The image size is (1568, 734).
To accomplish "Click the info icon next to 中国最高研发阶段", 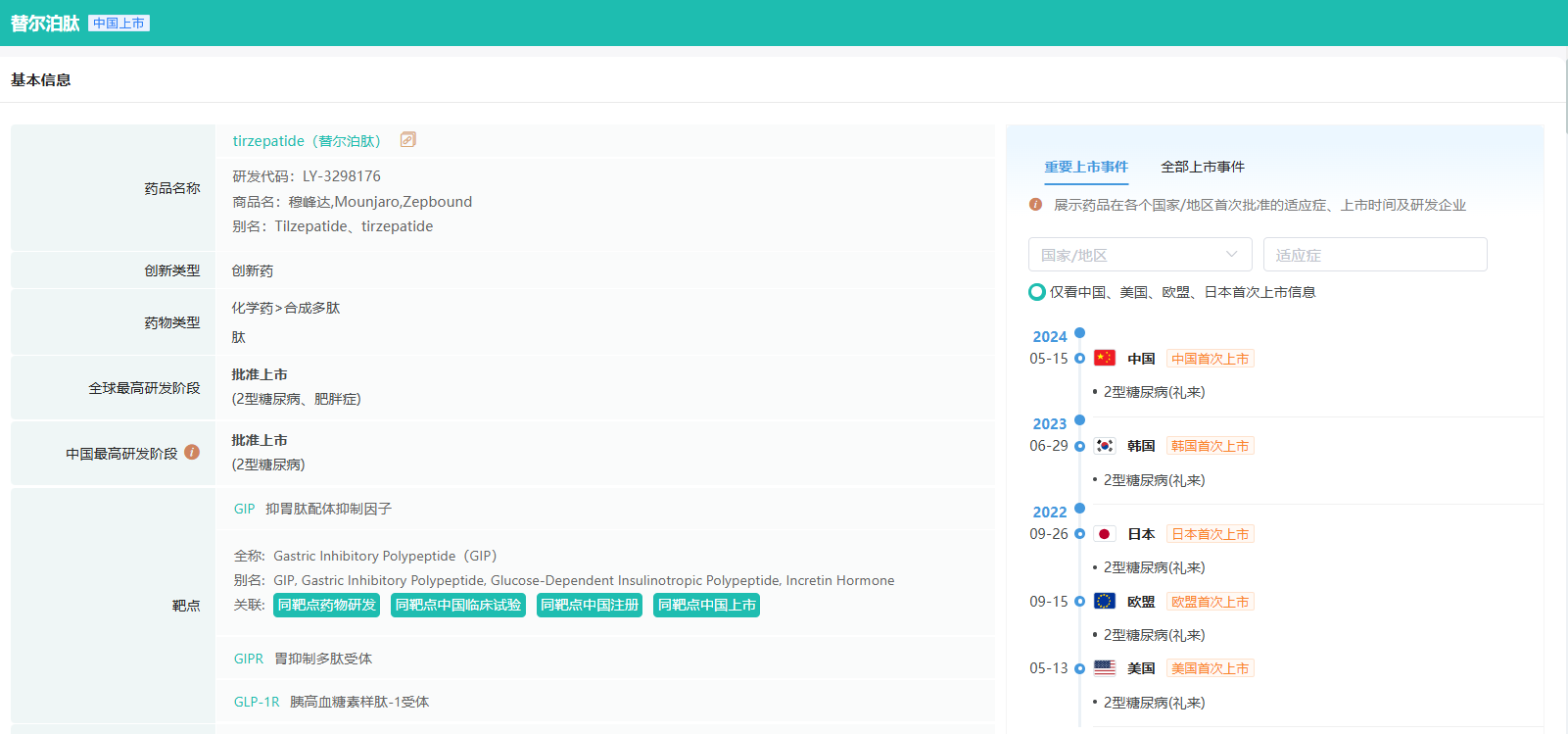I will [192, 453].
